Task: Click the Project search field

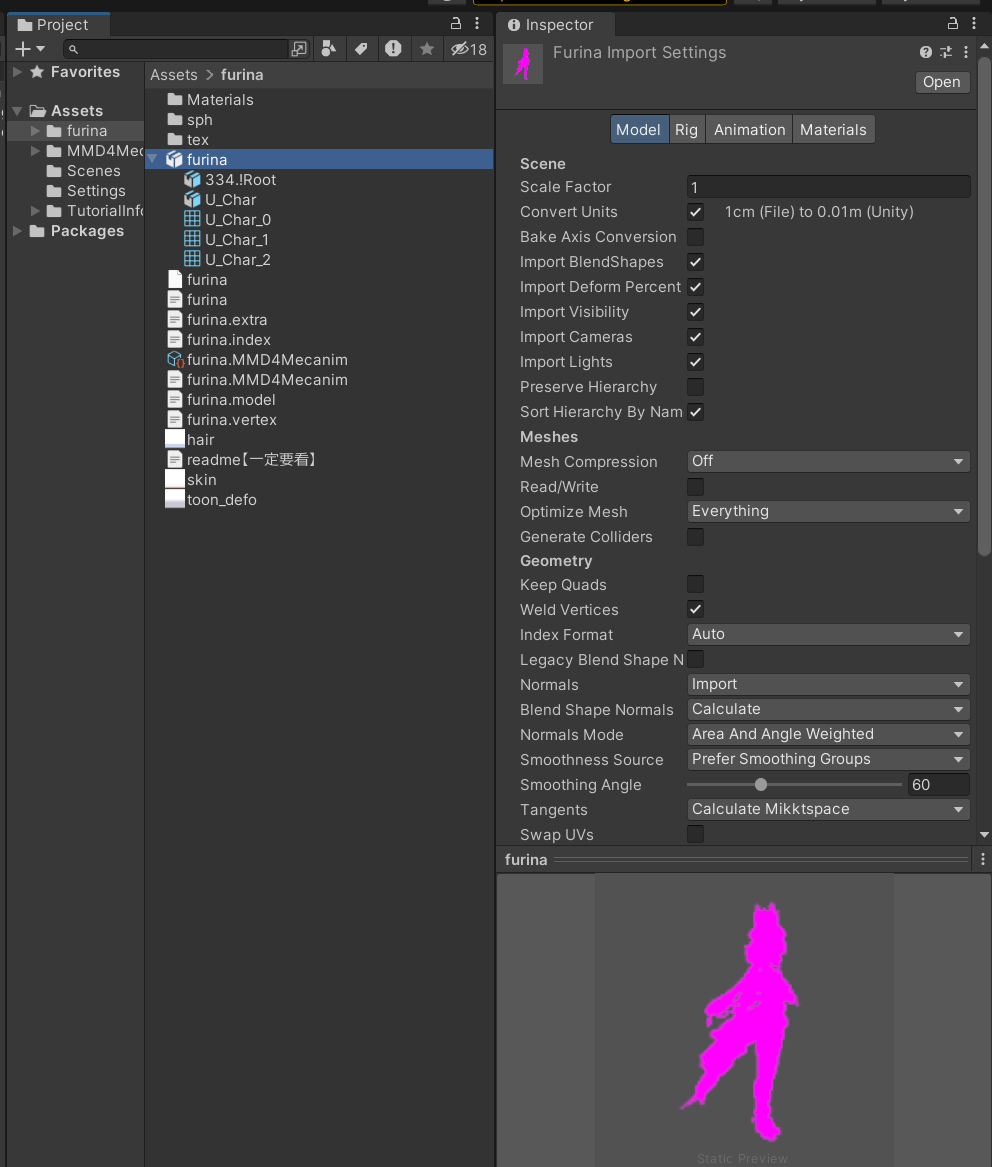Action: click(176, 49)
